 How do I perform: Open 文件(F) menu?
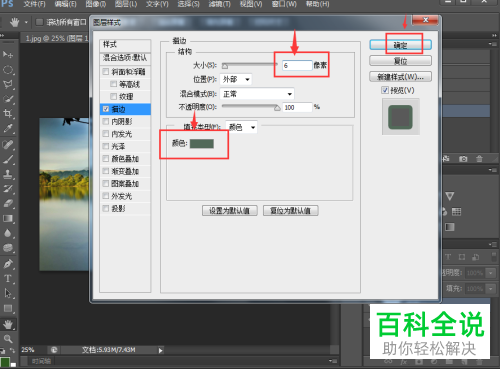pyautogui.click(x=34, y=4)
